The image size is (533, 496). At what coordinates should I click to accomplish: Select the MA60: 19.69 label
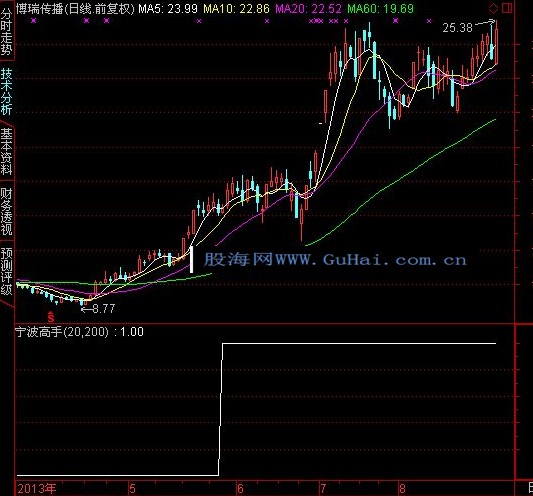(380, 8)
